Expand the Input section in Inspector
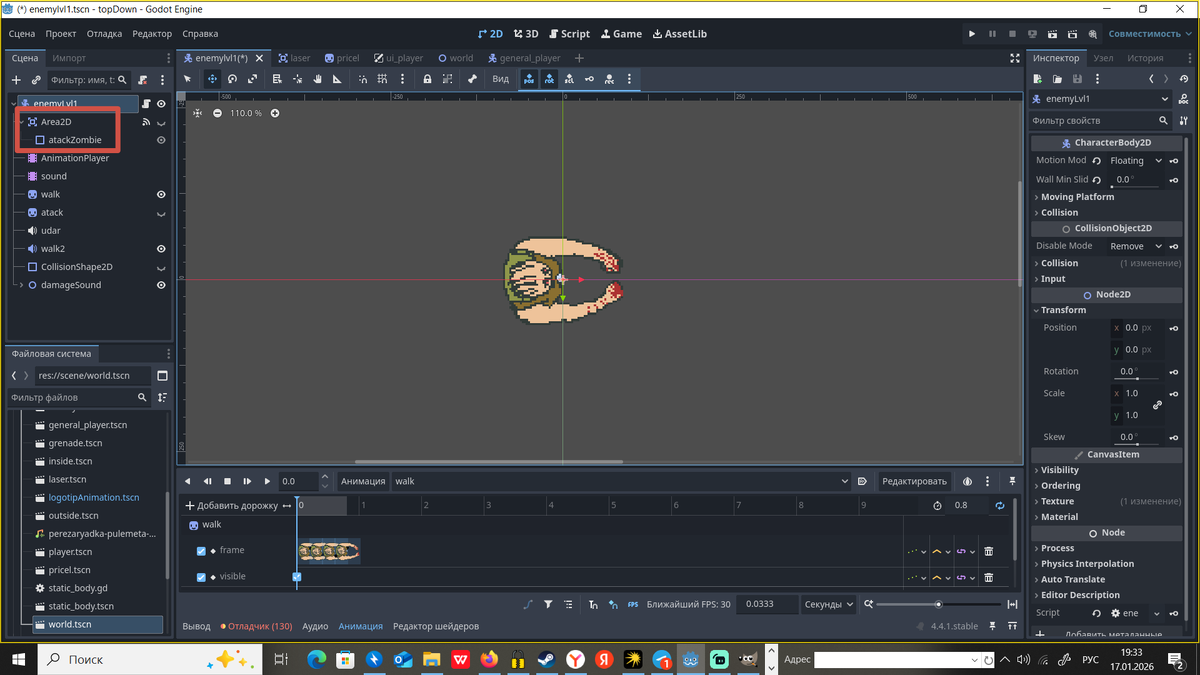The width and height of the screenshot is (1200, 675). pyautogui.click(x=1053, y=279)
